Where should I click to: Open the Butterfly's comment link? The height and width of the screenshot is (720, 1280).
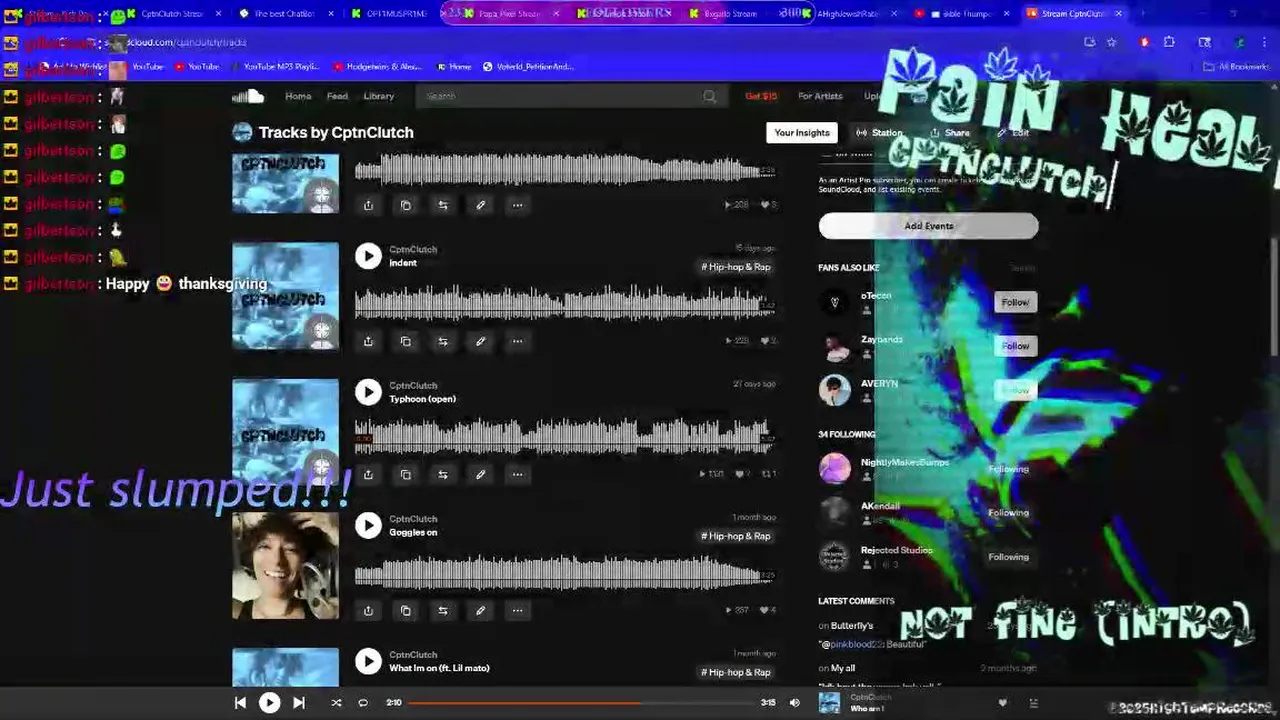tap(852, 626)
